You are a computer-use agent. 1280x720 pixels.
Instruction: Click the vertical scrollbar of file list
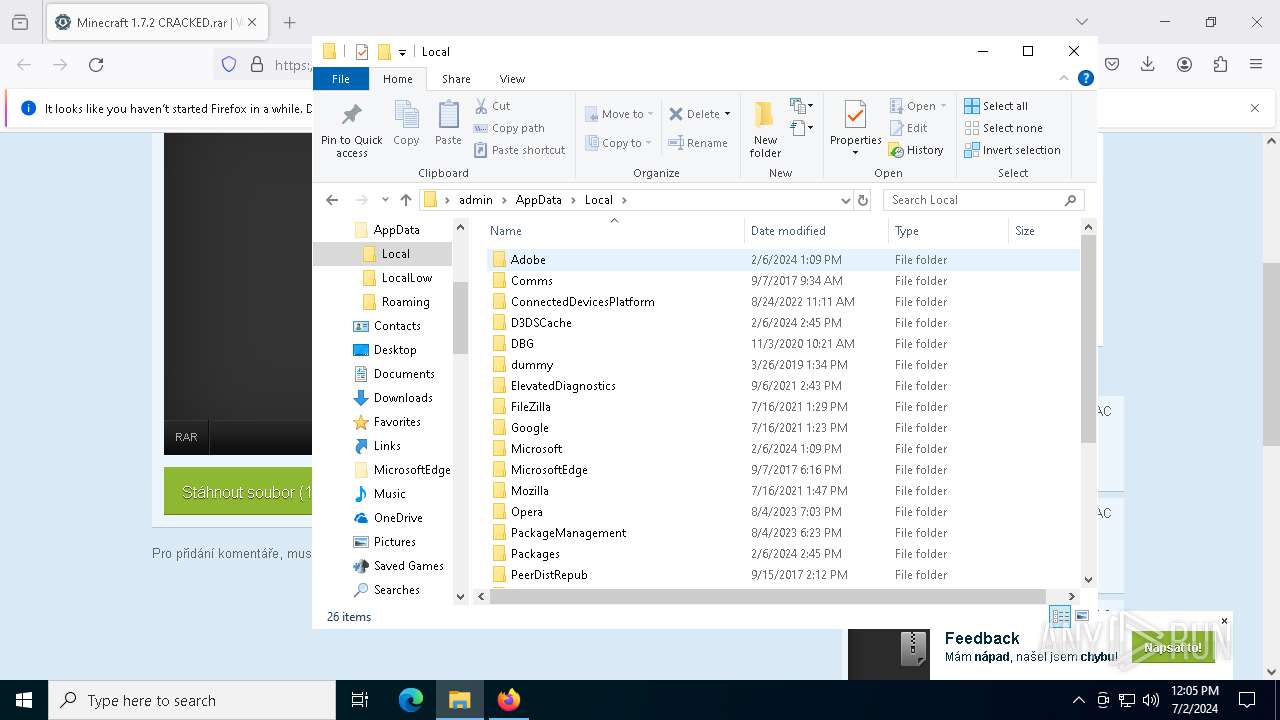pos(1088,340)
